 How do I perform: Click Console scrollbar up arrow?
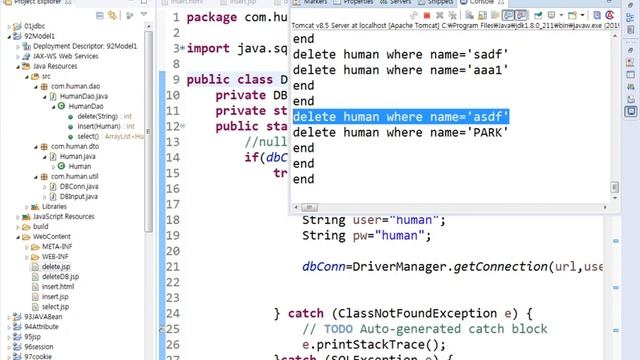pos(615,36)
